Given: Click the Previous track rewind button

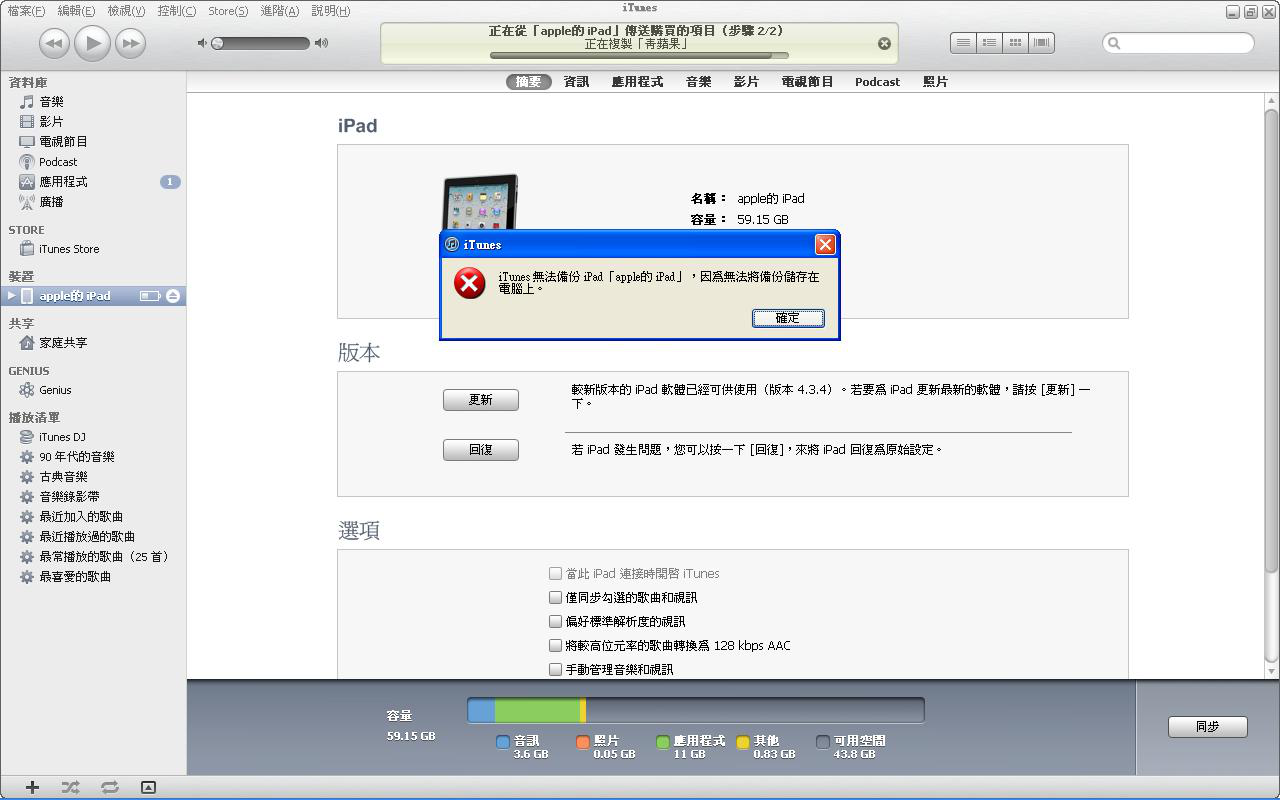Looking at the screenshot, I should pos(54,43).
